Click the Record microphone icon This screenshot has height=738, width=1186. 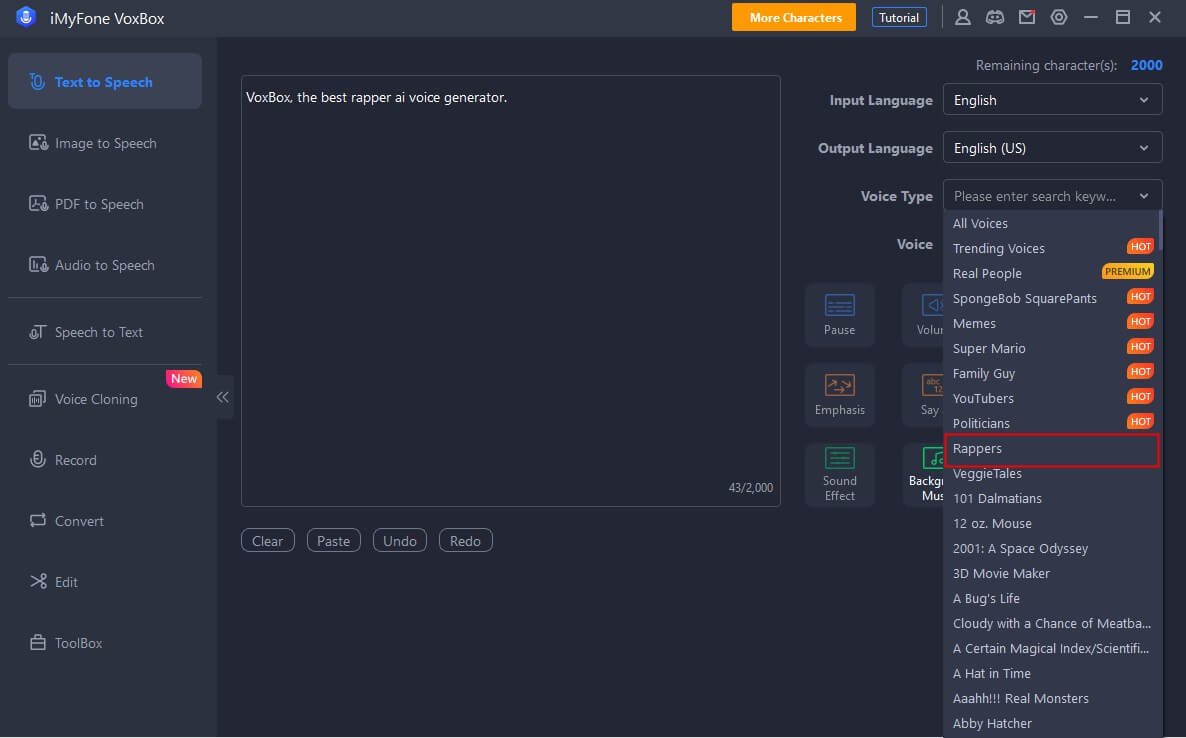[x=38, y=460]
